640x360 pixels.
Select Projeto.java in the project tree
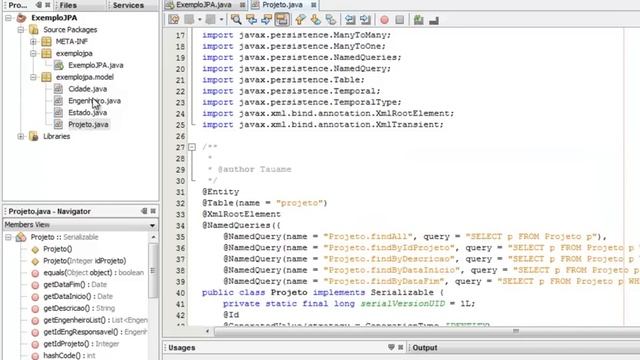point(88,124)
